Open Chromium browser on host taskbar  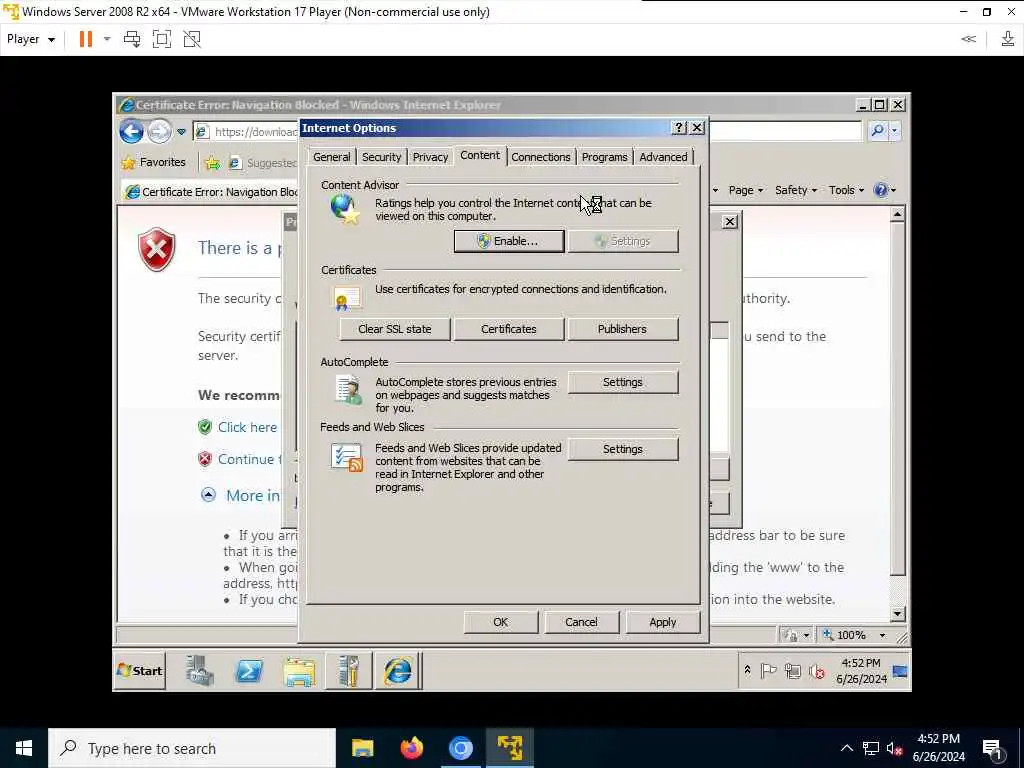coord(460,748)
